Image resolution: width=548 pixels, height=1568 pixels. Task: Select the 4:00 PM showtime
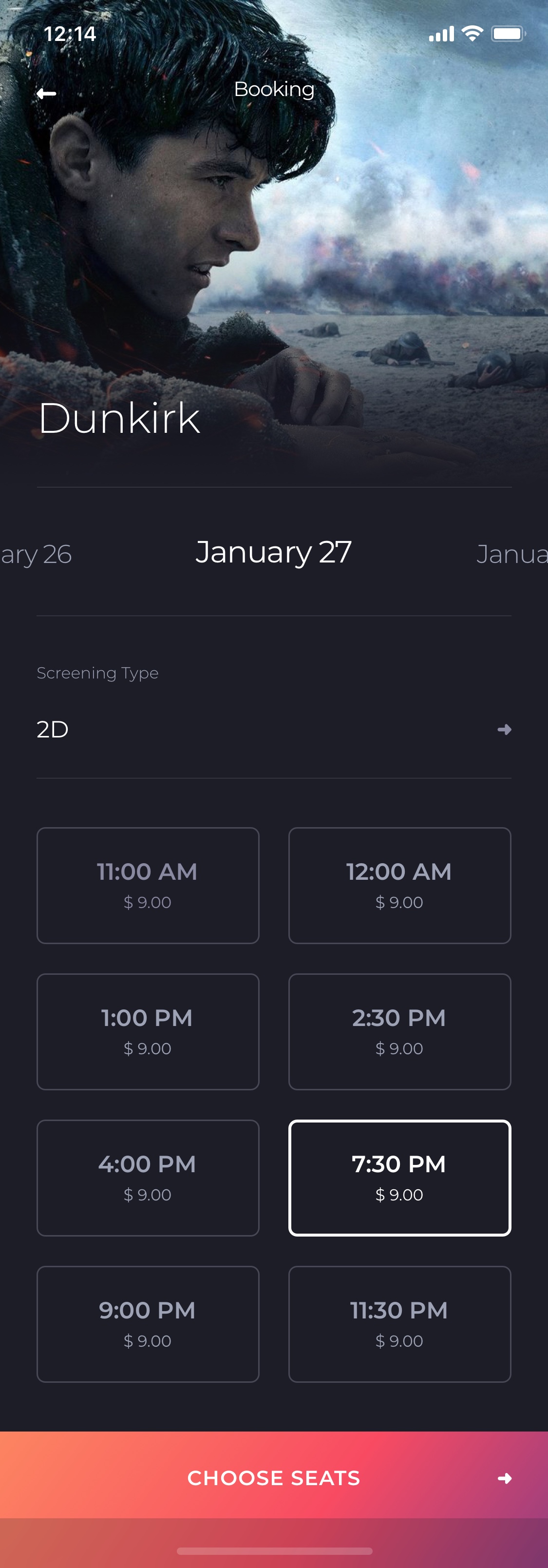(148, 1177)
